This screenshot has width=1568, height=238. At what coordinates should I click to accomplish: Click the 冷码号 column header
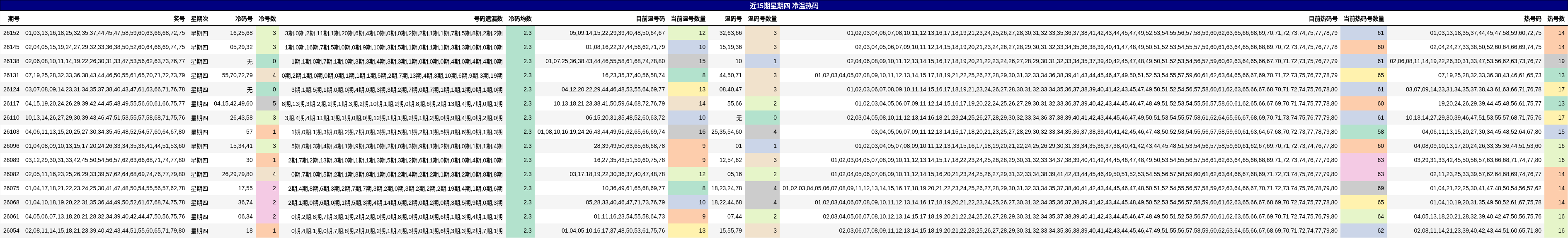243,19
